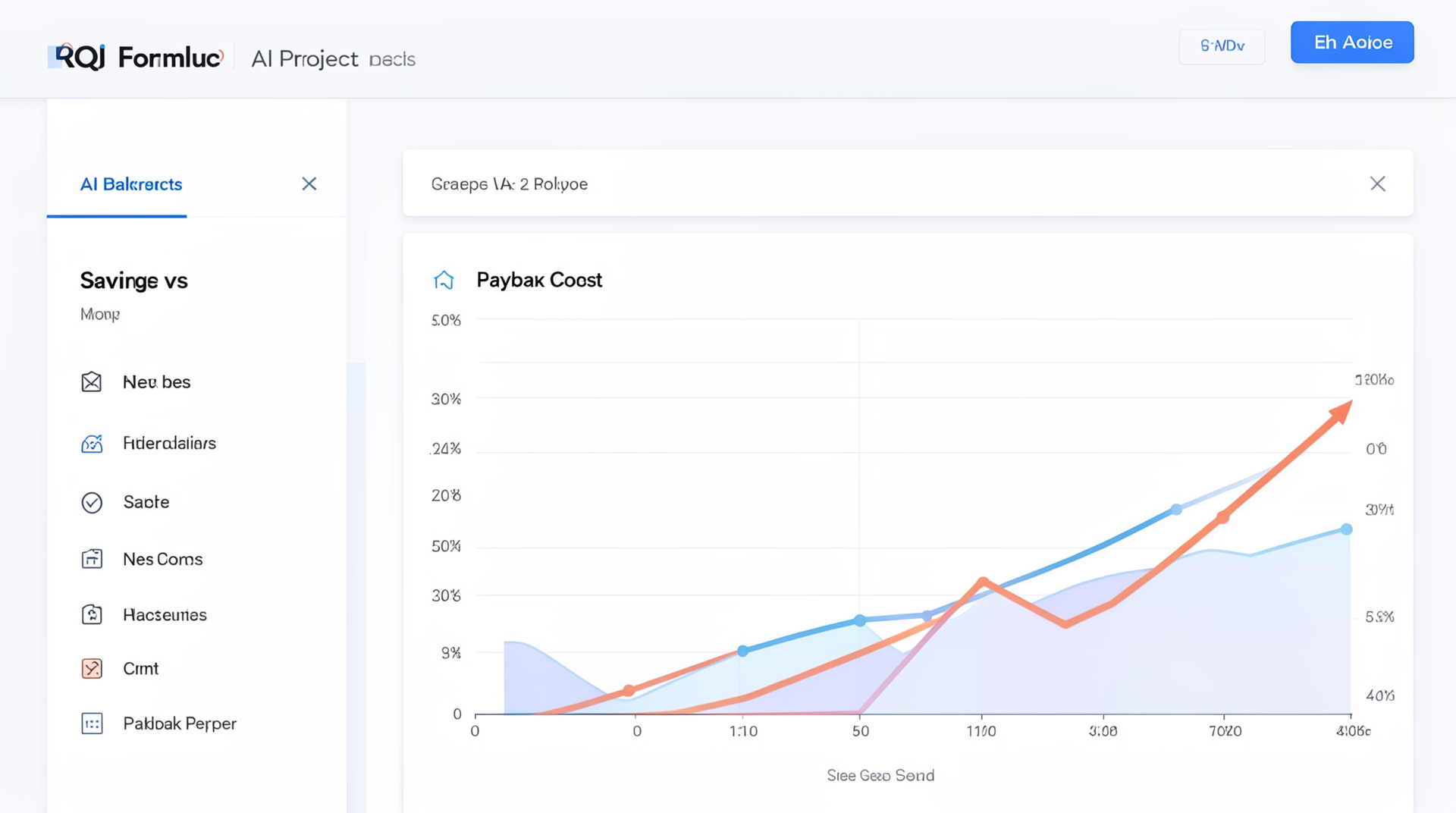The width and height of the screenshot is (1456, 813).
Task: Click the S·NDv outlined button
Action: (1222, 46)
